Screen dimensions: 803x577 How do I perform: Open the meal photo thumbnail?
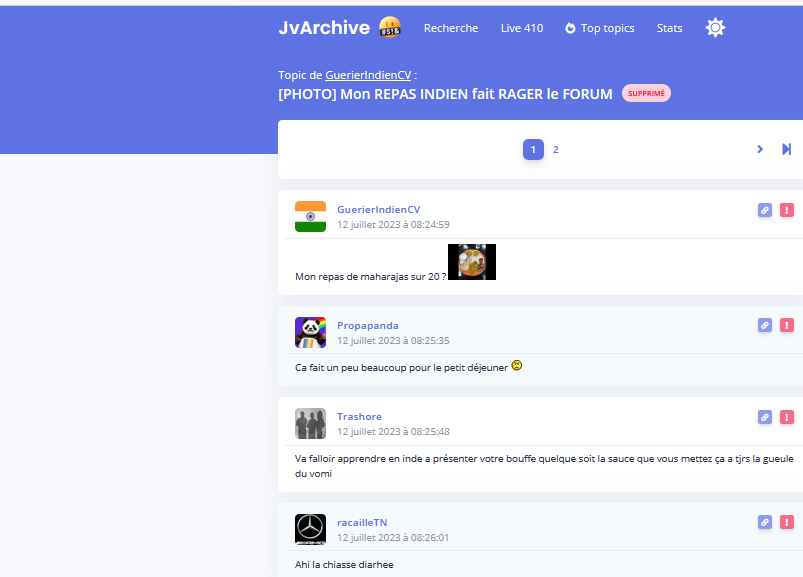(x=472, y=262)
